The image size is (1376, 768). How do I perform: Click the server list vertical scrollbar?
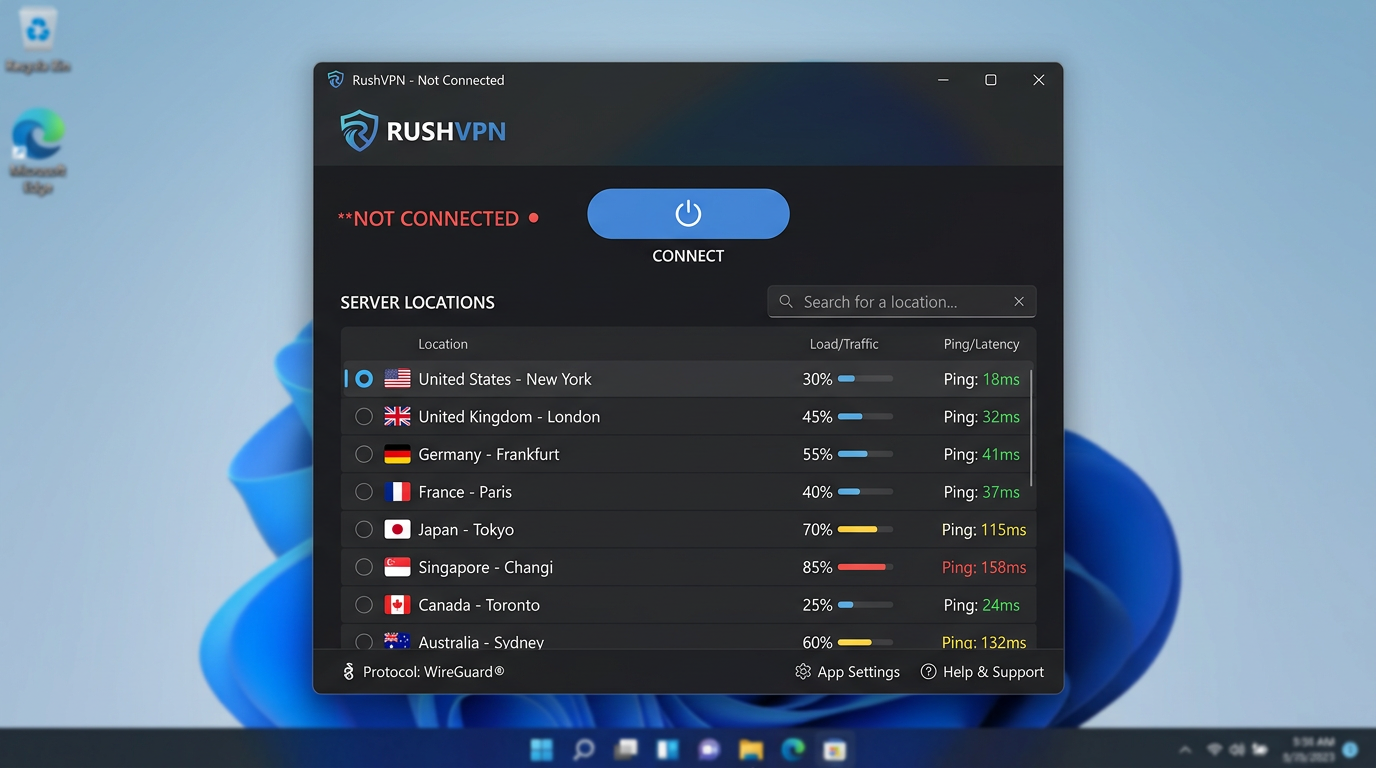(x=1031, y=428)
